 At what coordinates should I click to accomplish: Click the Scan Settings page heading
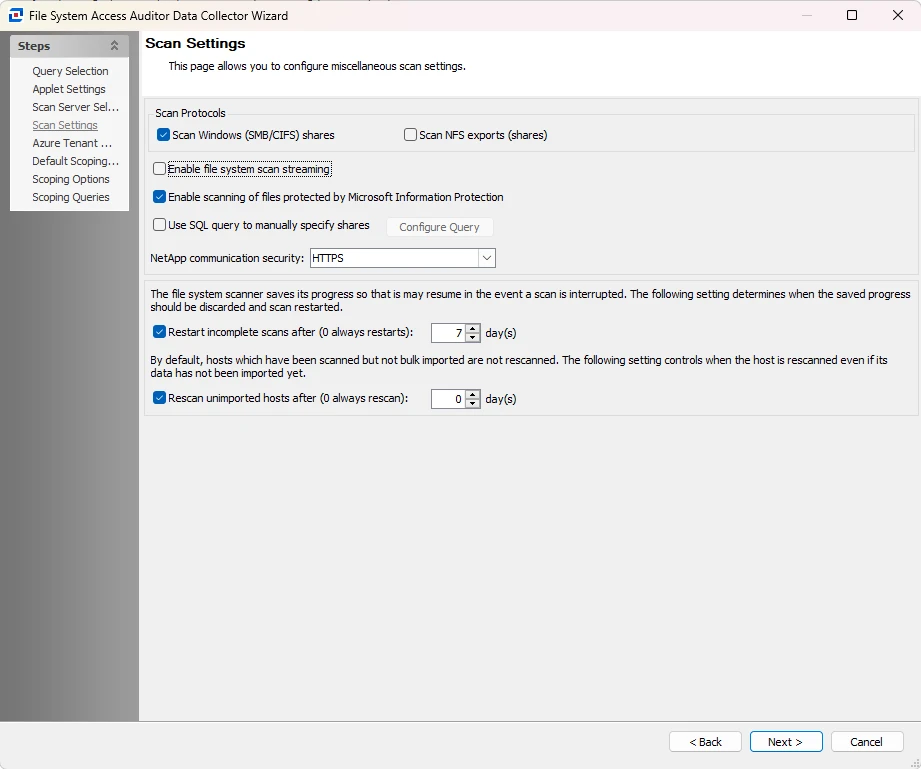point(195,43)
